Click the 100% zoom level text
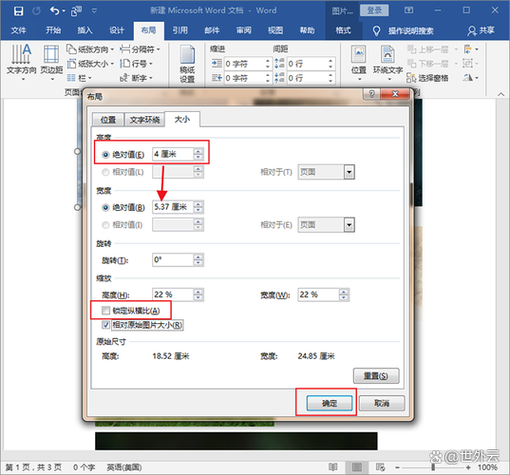 487,467
